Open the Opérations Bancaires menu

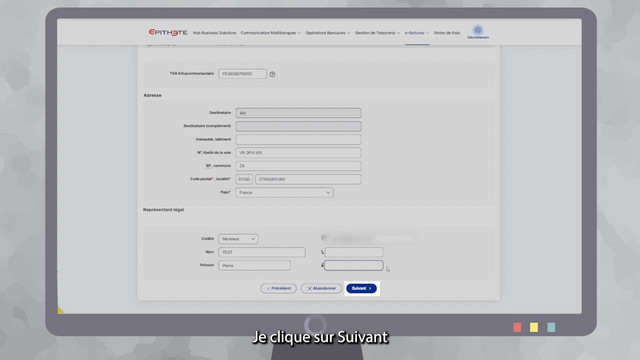tap(328, 33)
